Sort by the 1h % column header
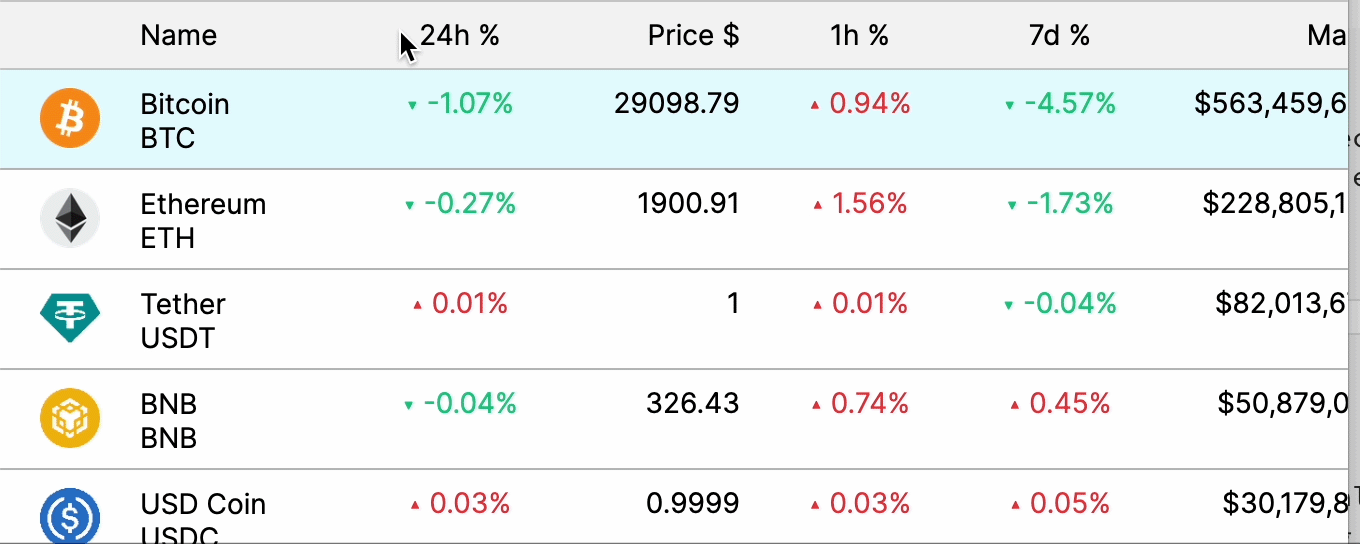The width and height of the screenshot is (1360, 544). (x=859, y=35)
